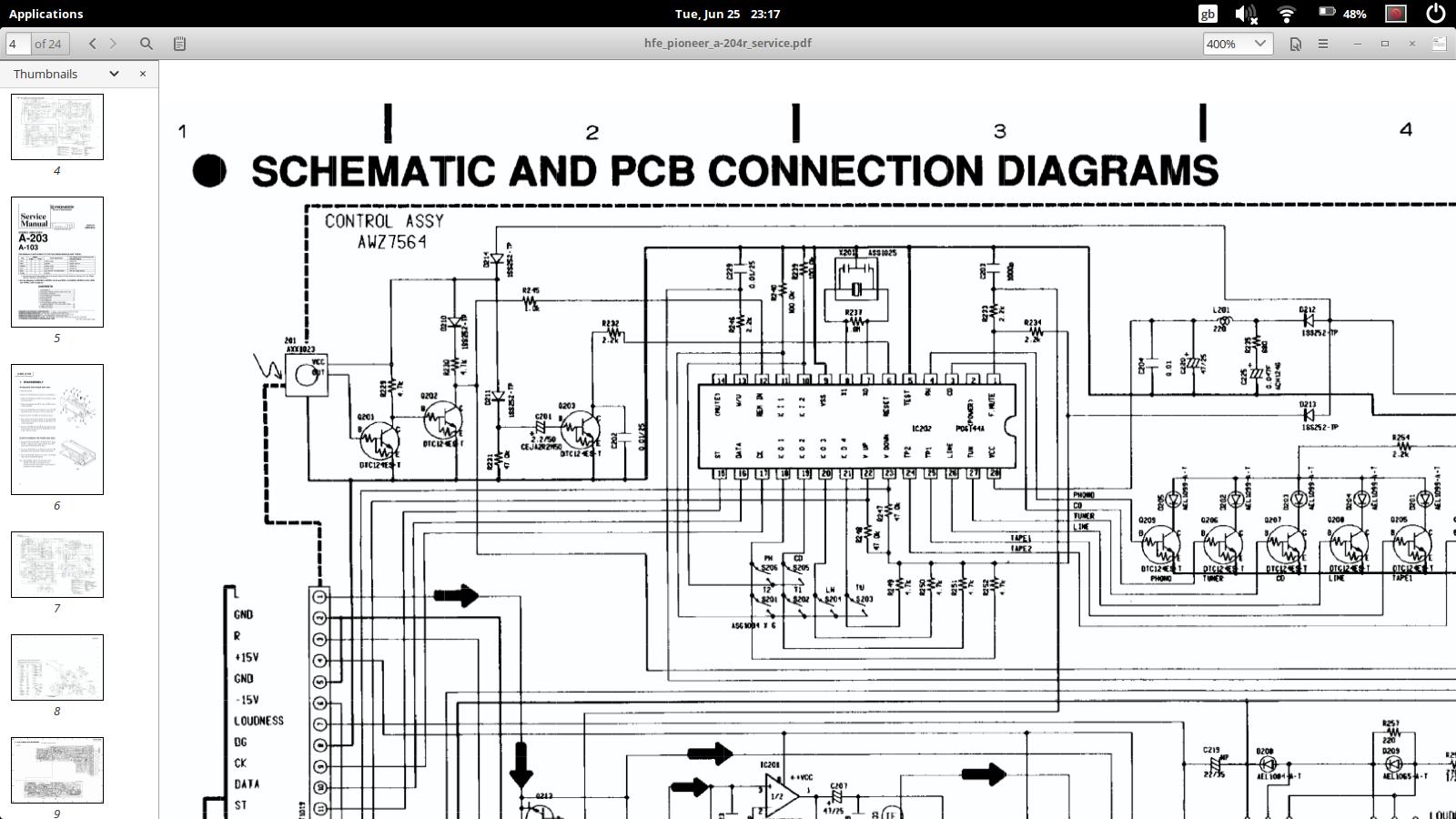
Task: Click the battery 48% indicator
Action: (1342, 14)
